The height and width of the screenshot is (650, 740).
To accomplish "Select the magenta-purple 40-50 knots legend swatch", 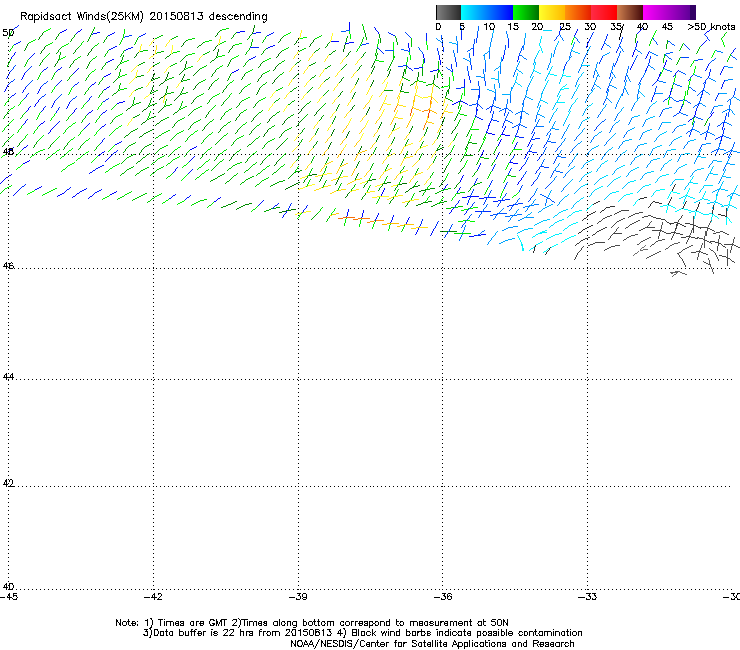I will click(669, 12).
